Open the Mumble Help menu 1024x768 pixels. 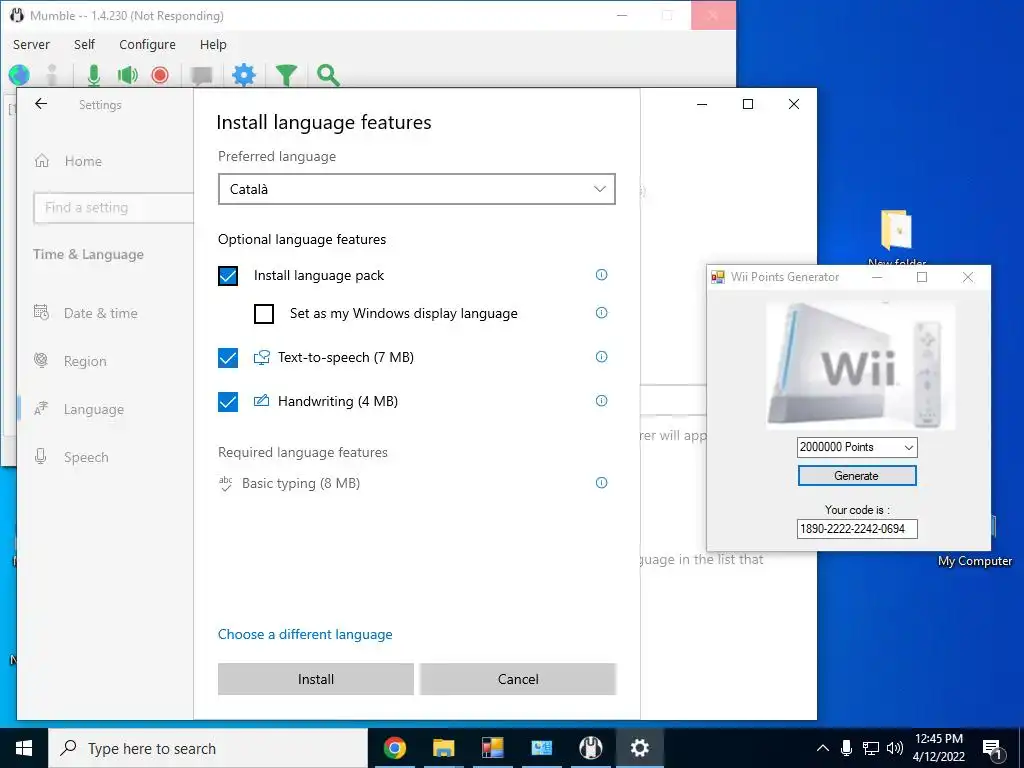pyautogui.click(x=213, y=44)
